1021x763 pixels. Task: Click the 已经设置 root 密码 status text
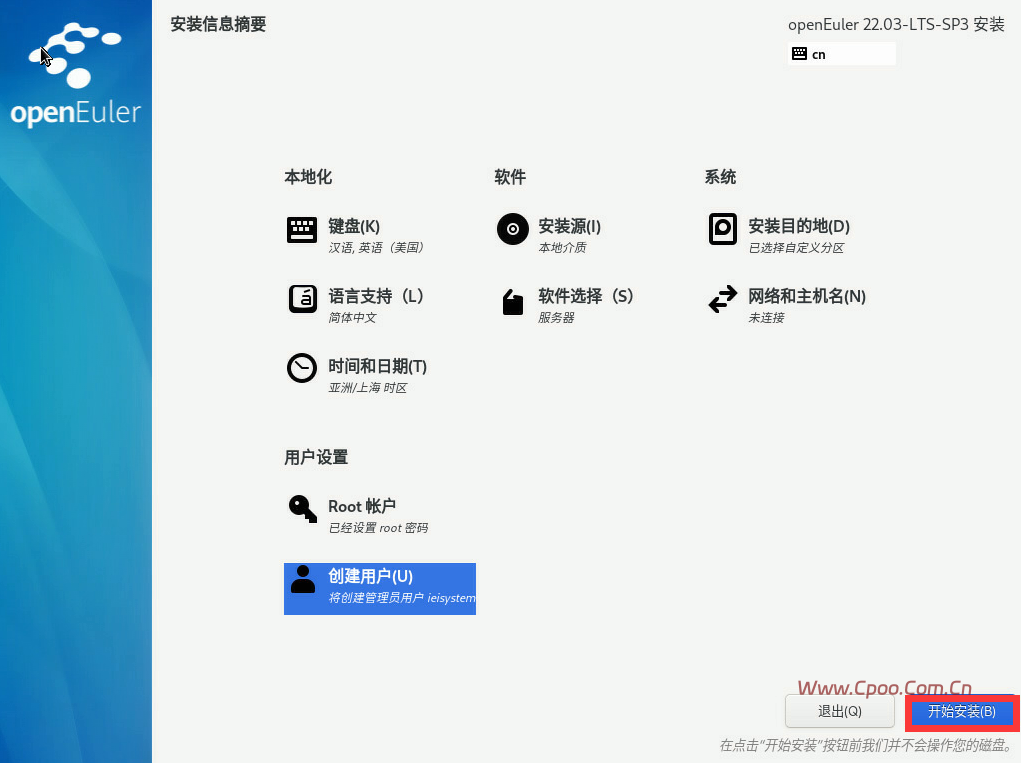point(378,528)
